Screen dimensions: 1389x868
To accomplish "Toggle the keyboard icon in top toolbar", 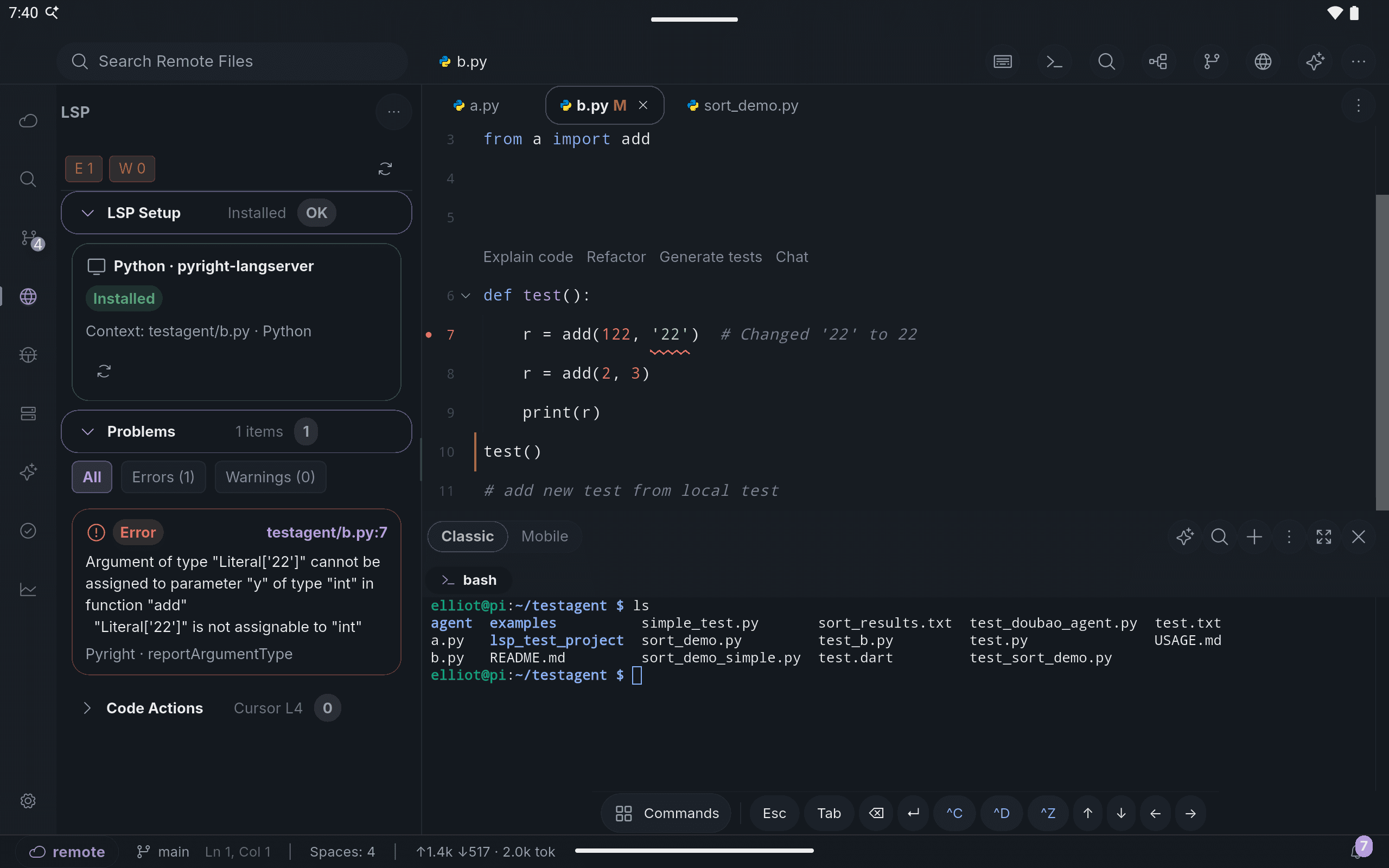I will [x=1003, y=61].
